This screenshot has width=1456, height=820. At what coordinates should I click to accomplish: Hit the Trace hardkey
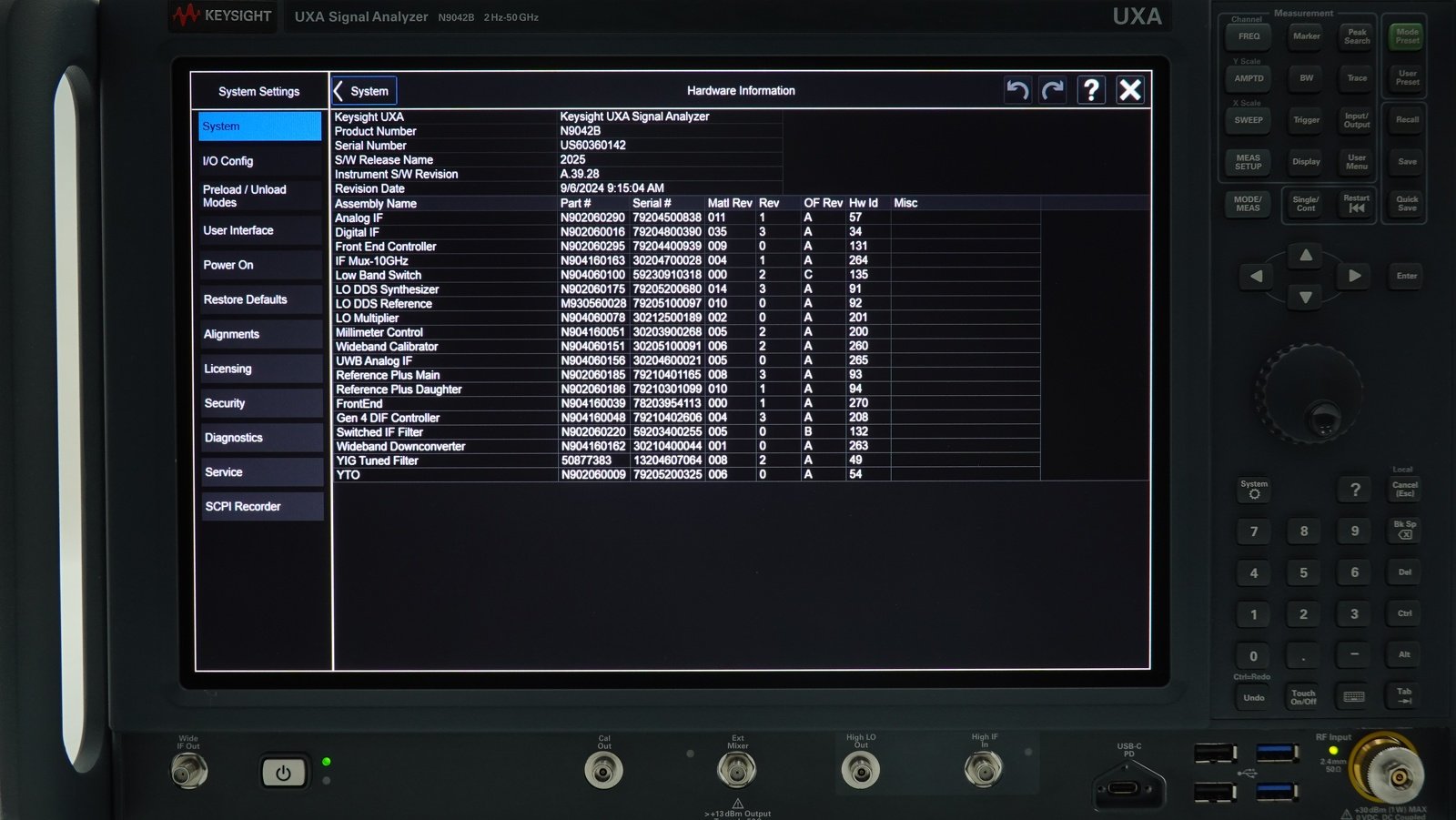coord(1357,78)
